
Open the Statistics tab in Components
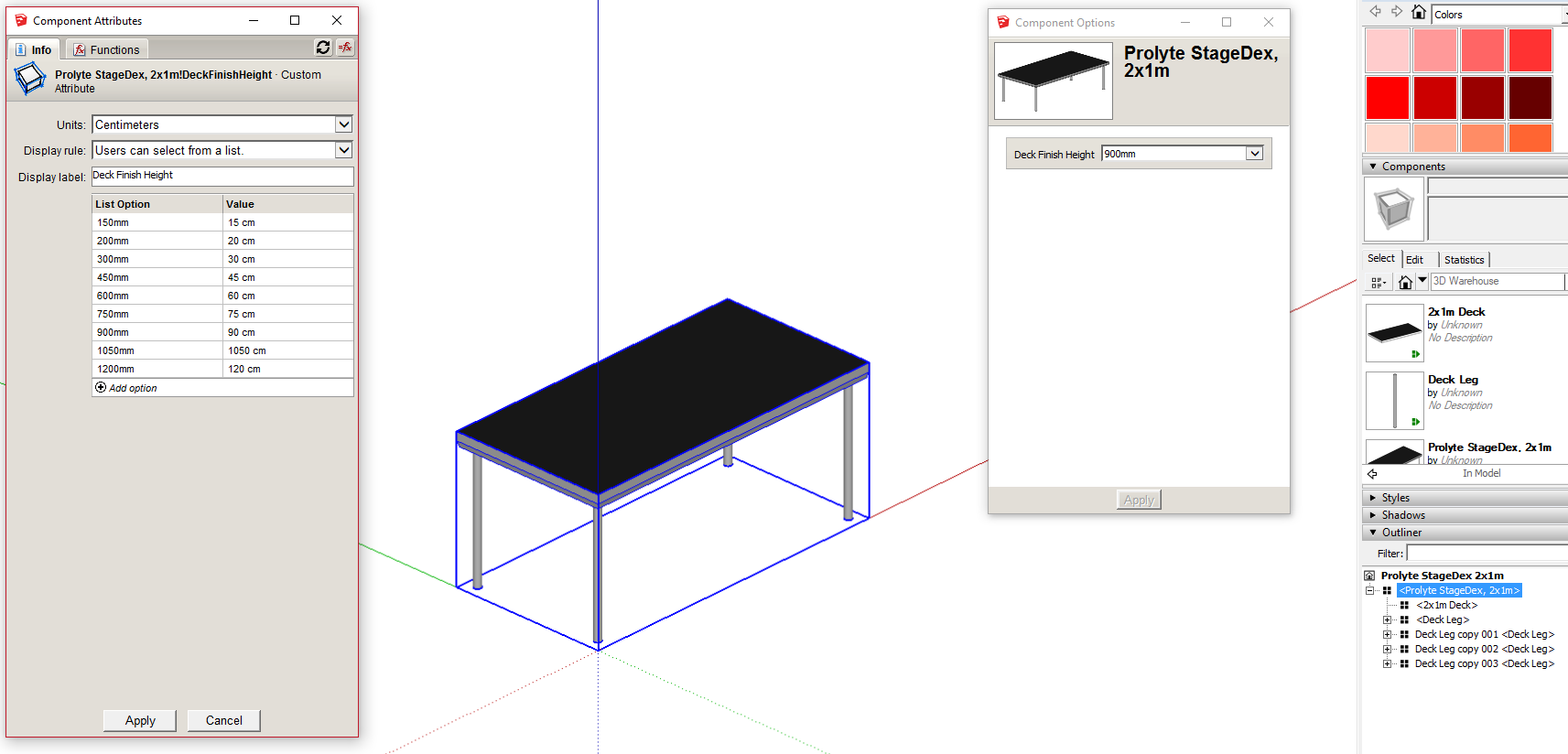tap(1464, 260)
